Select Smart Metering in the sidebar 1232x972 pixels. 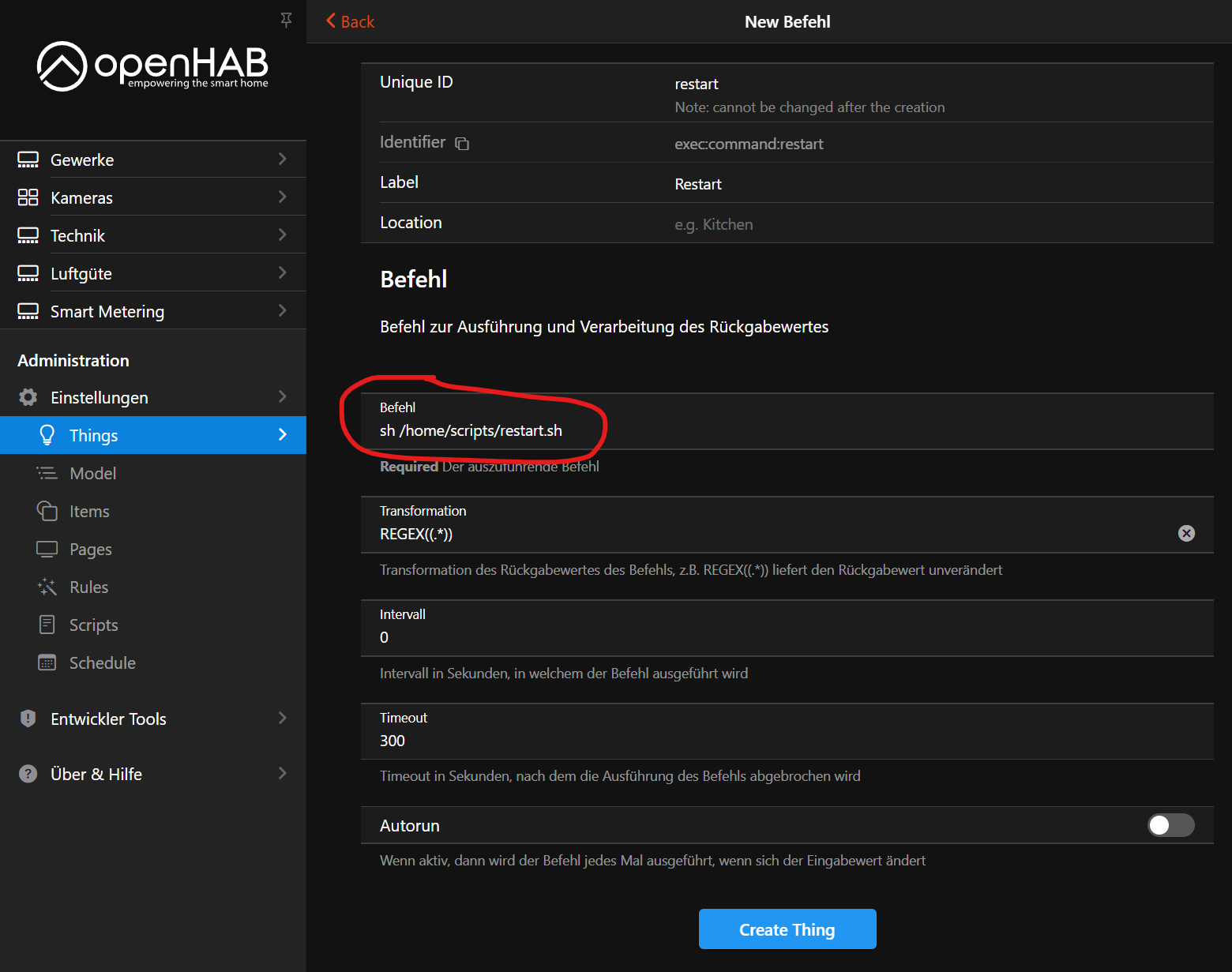pos(107,311)
